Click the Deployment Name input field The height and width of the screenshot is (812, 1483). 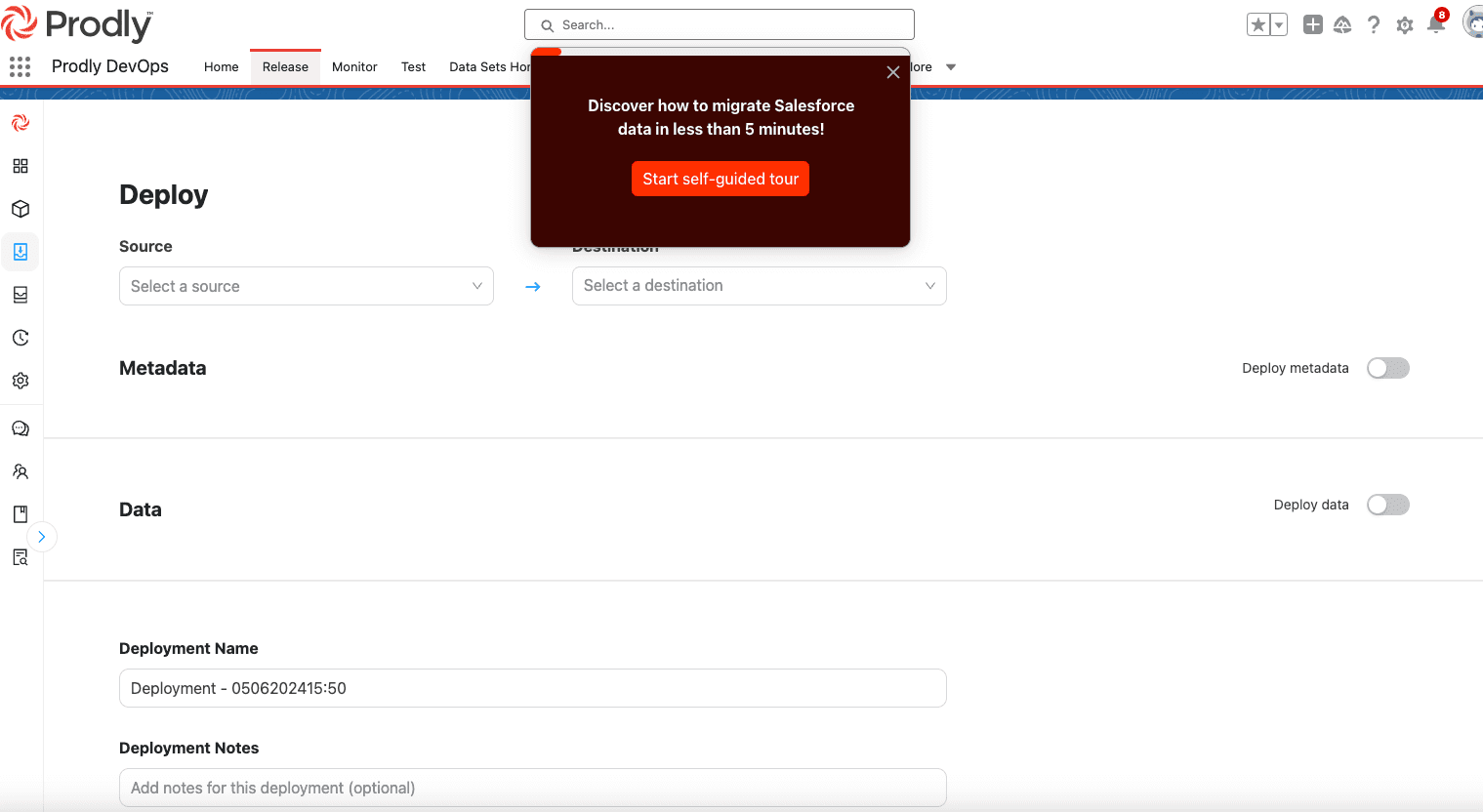[533, 688]
